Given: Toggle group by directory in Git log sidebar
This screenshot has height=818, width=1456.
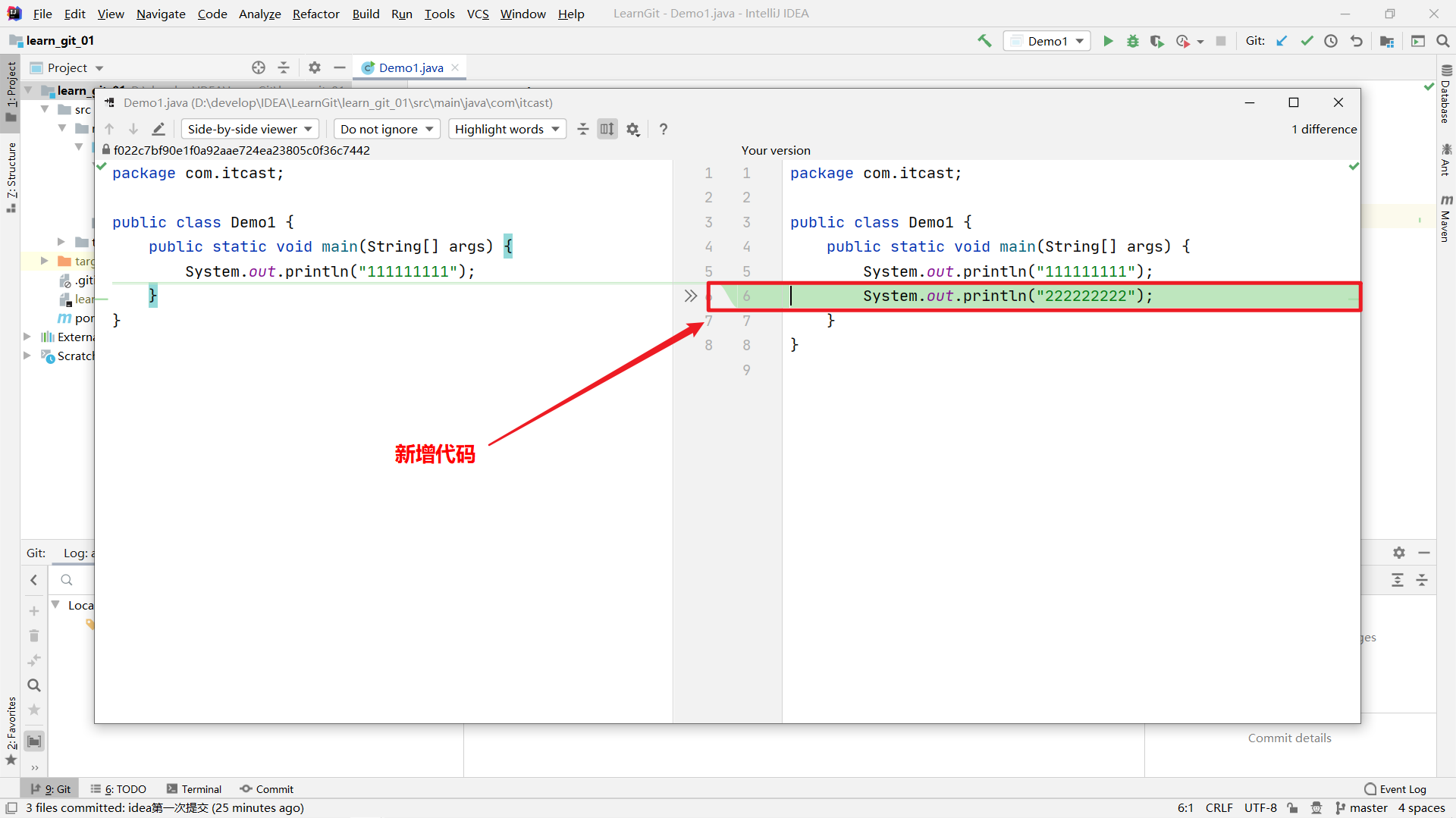Looking at the screenshot, I should (x=34, y=741).
